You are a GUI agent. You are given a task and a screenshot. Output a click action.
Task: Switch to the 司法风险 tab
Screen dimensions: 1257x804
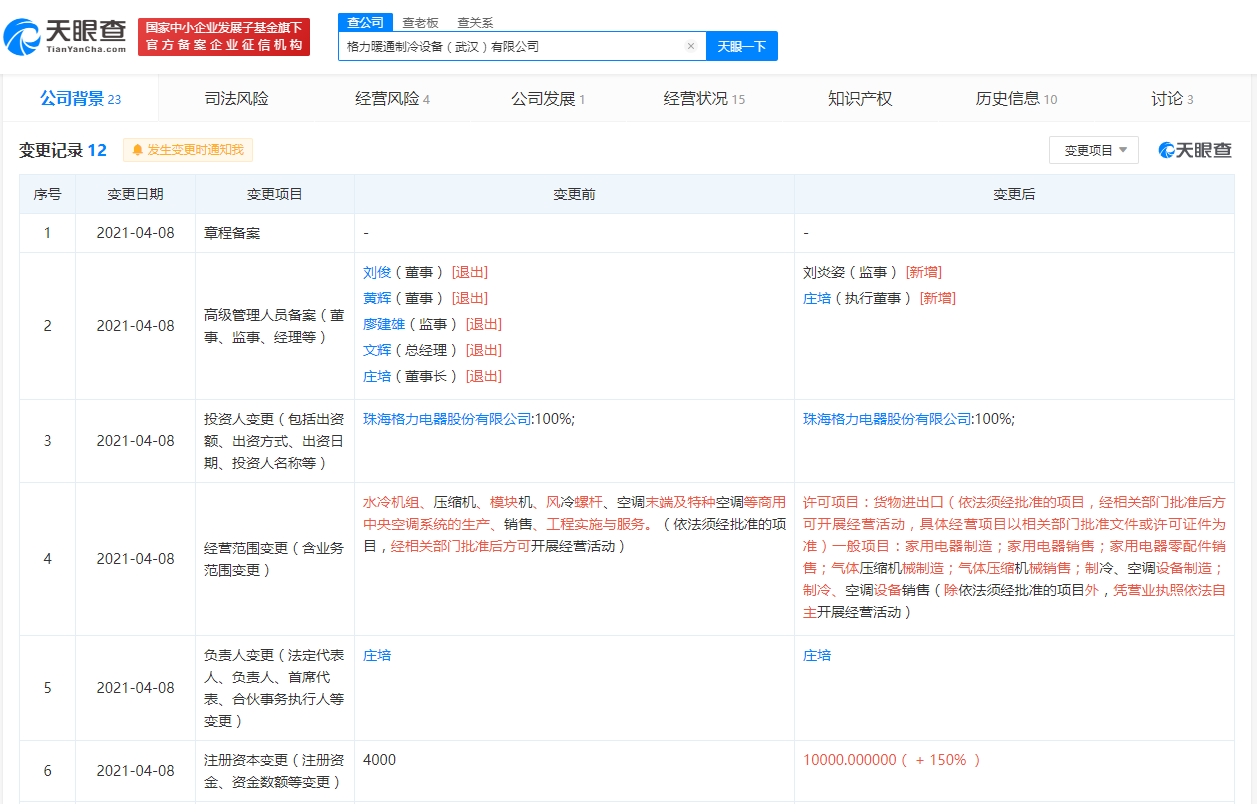point(236,99)
